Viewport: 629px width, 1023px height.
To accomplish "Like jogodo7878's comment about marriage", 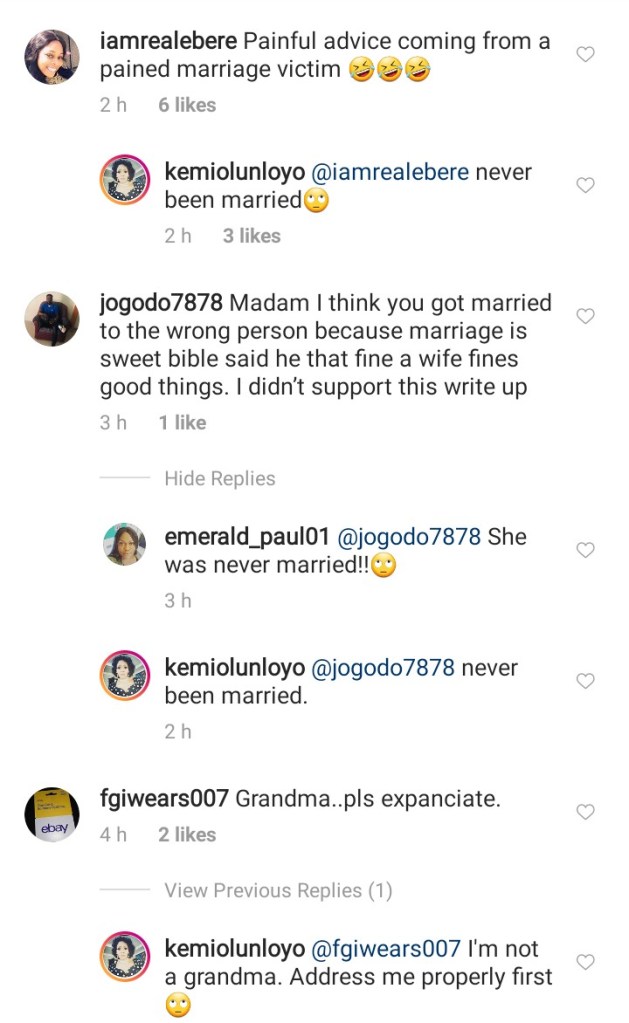I will pos(586,317).
